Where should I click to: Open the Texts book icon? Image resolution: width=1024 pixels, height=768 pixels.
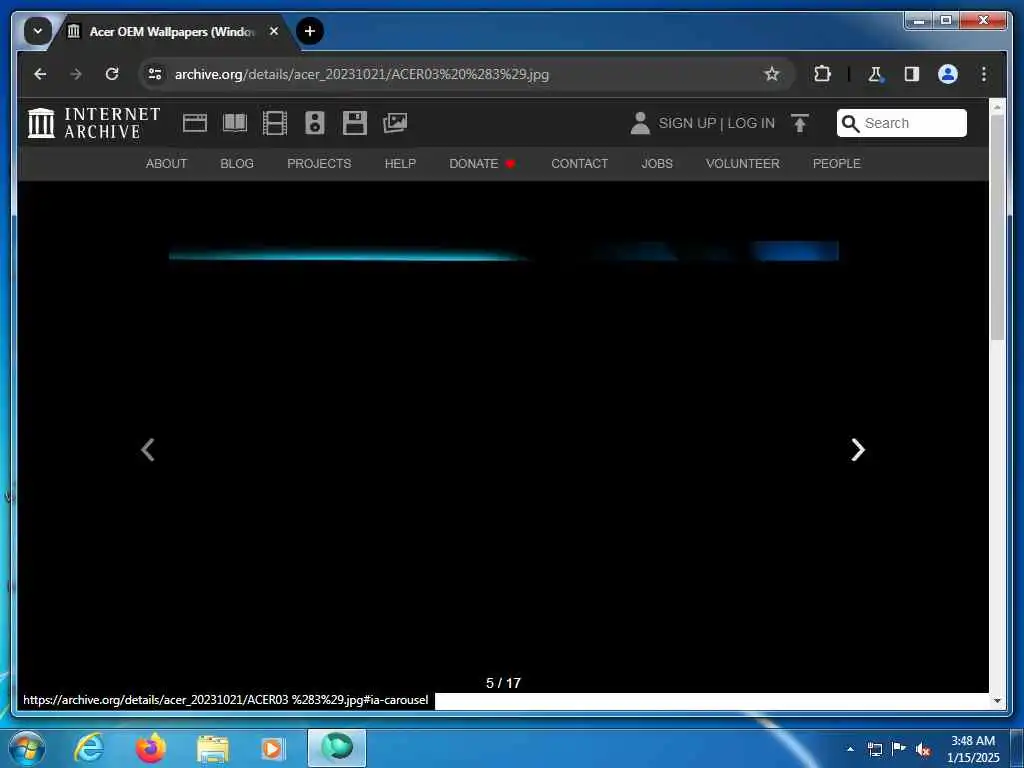[235, 123]
